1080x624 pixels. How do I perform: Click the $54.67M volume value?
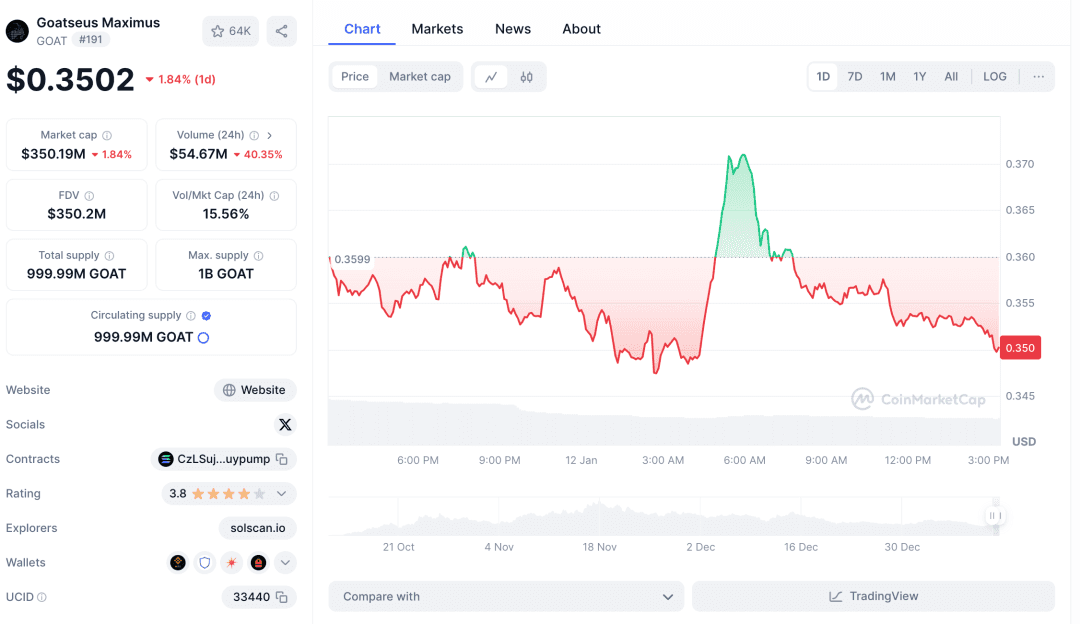coord(198,154)
